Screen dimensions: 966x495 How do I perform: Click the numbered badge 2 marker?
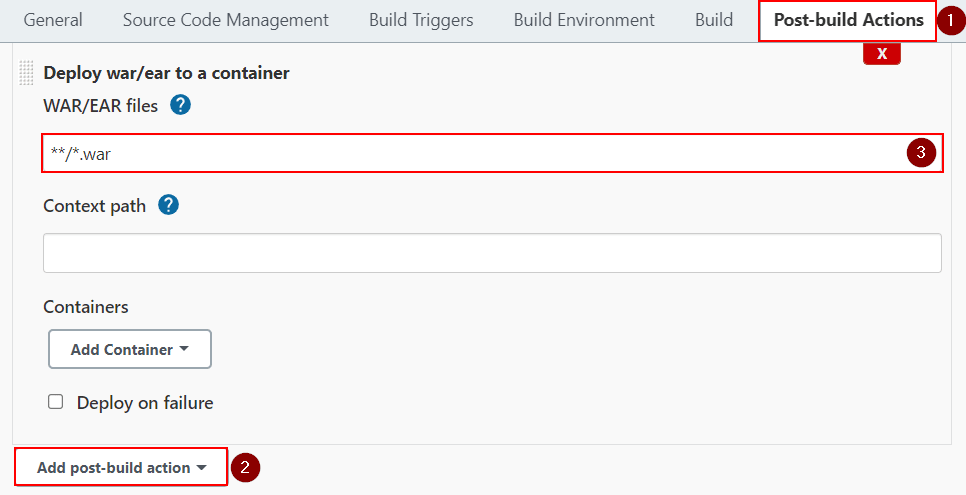pos(245,467)
